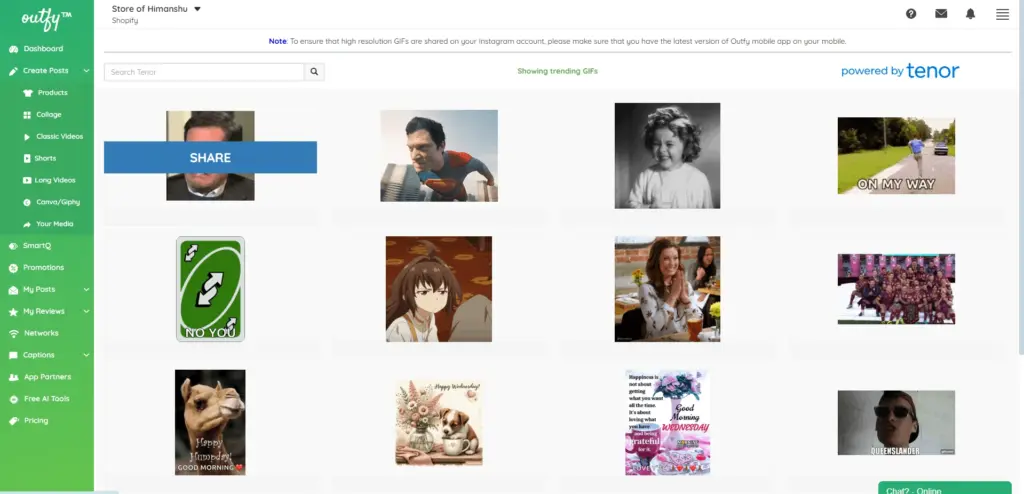This screenshot has width=1024, height=494.
Task: Open the messages envelope icon
Action: pyautogui.click(x=941, y=14)
